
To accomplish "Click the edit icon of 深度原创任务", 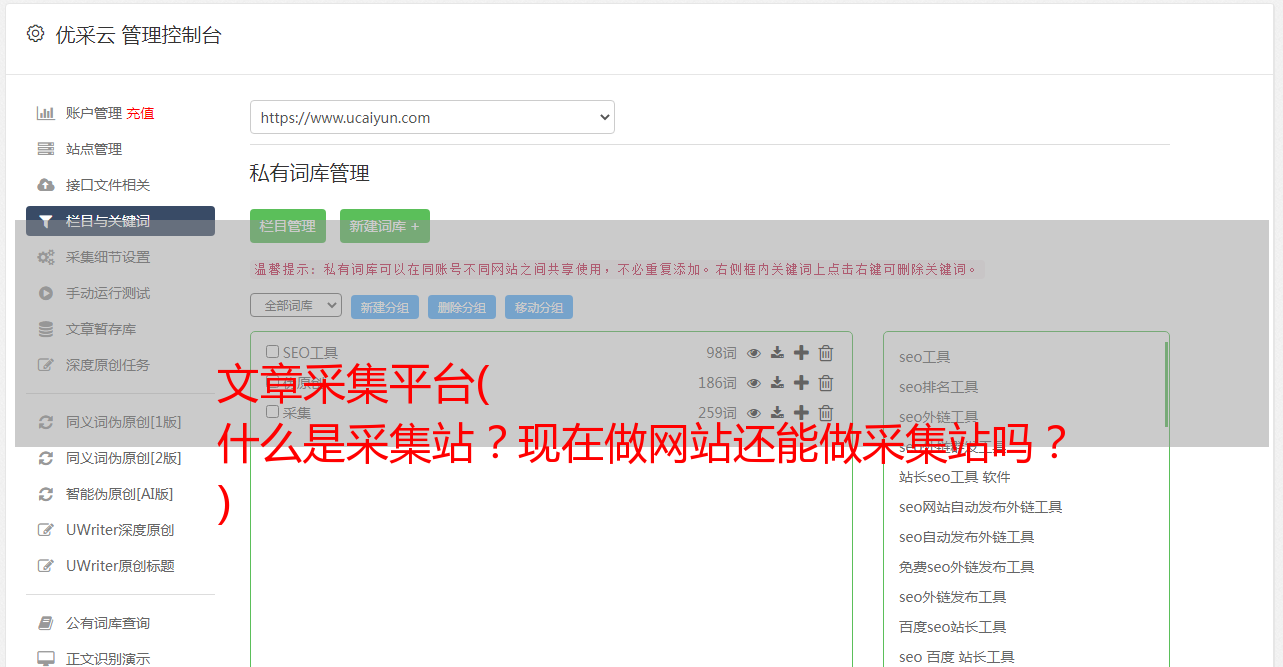I will (x=45, y=365).
